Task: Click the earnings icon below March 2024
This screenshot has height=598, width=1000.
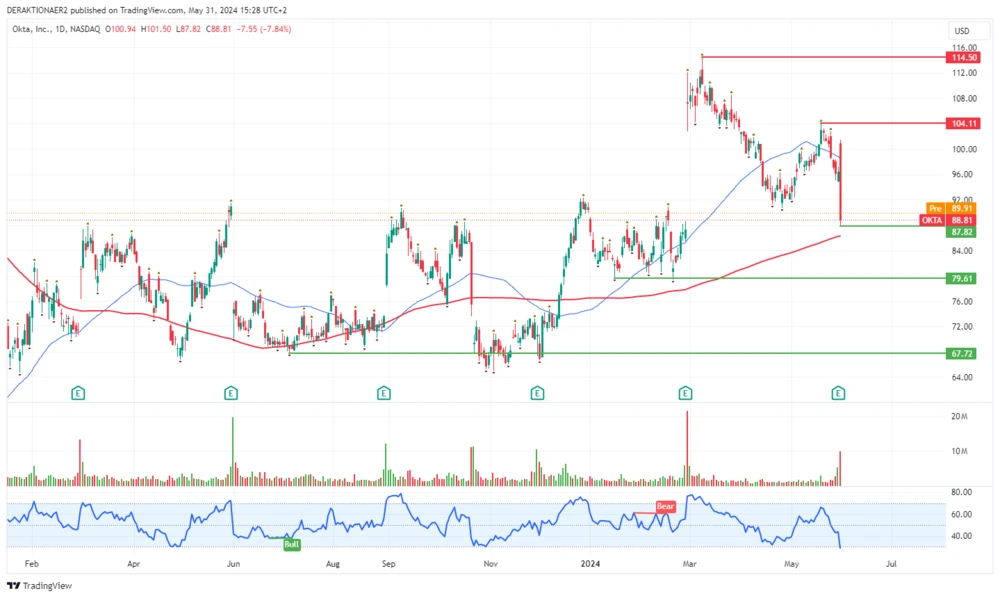Action: tap(686, 393)
